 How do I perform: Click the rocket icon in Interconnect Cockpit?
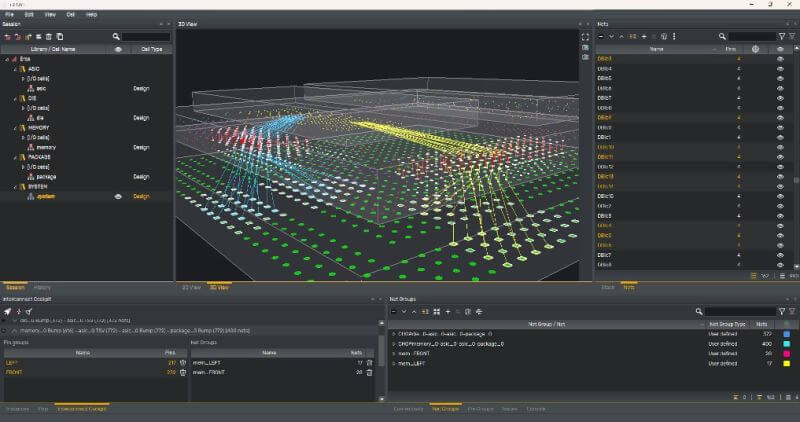(x=7, y=312)
